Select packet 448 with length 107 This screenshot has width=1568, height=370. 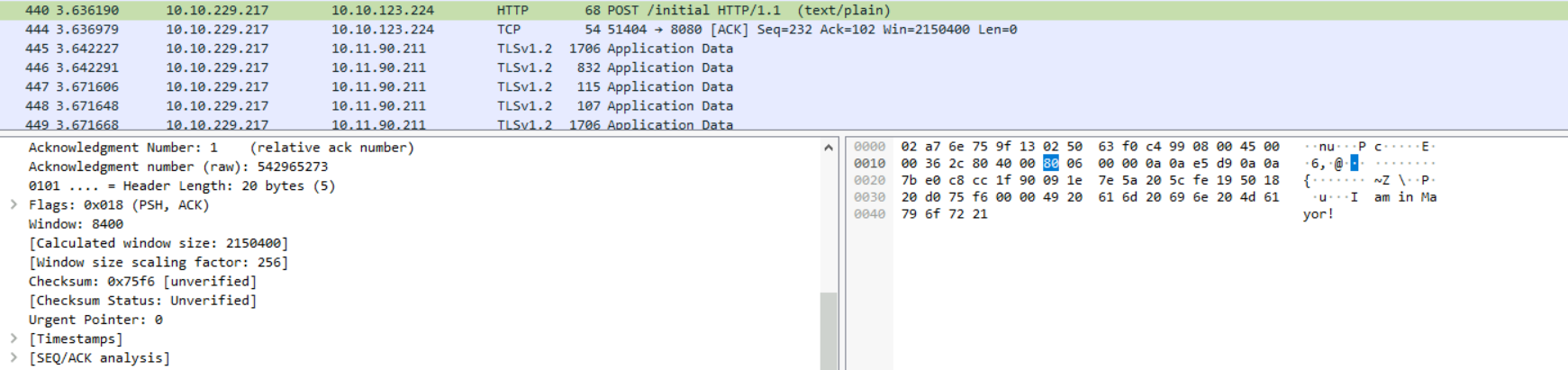click(450, 105)
